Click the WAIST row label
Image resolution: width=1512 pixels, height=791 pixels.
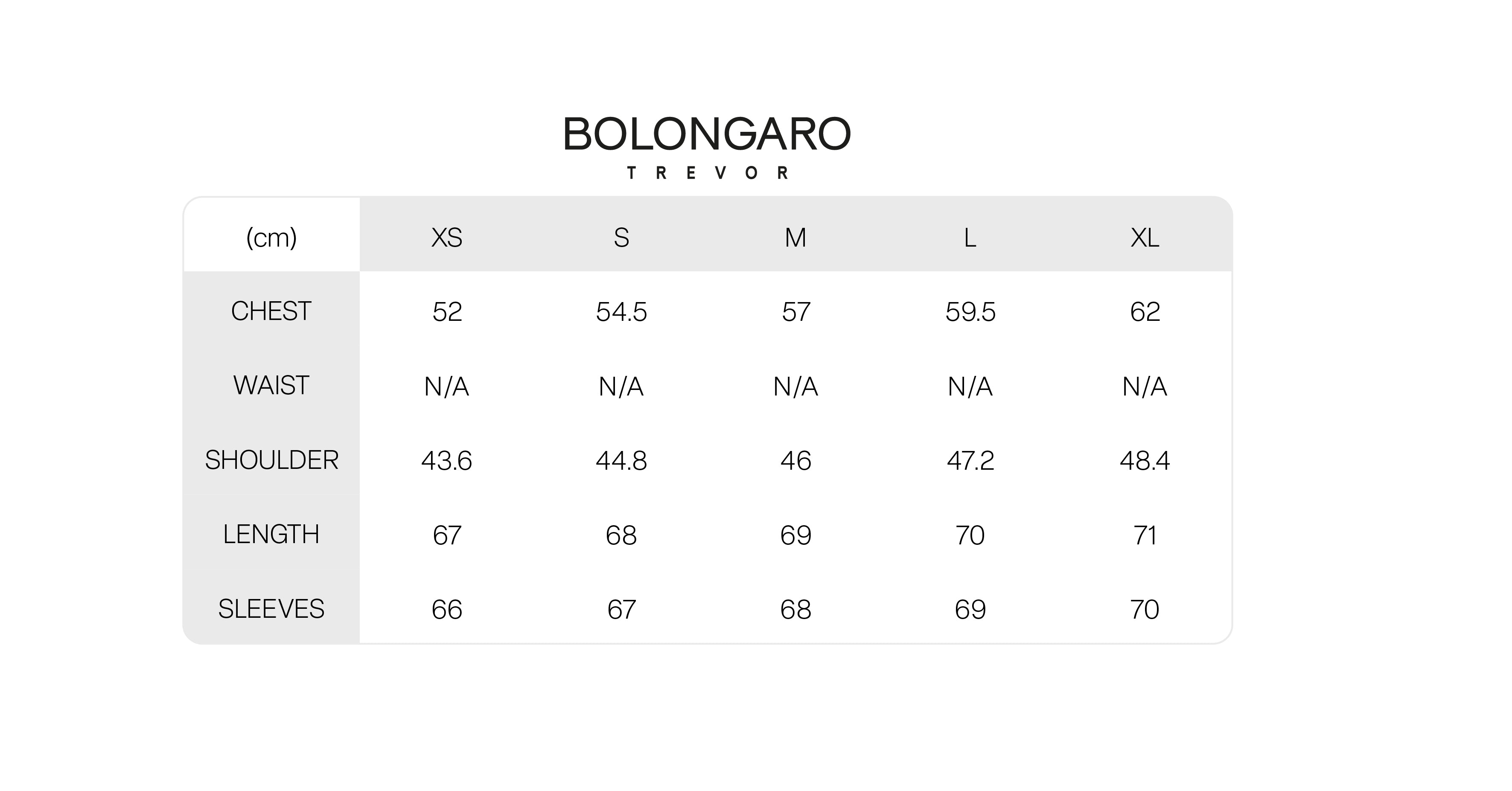pos(271,386)
